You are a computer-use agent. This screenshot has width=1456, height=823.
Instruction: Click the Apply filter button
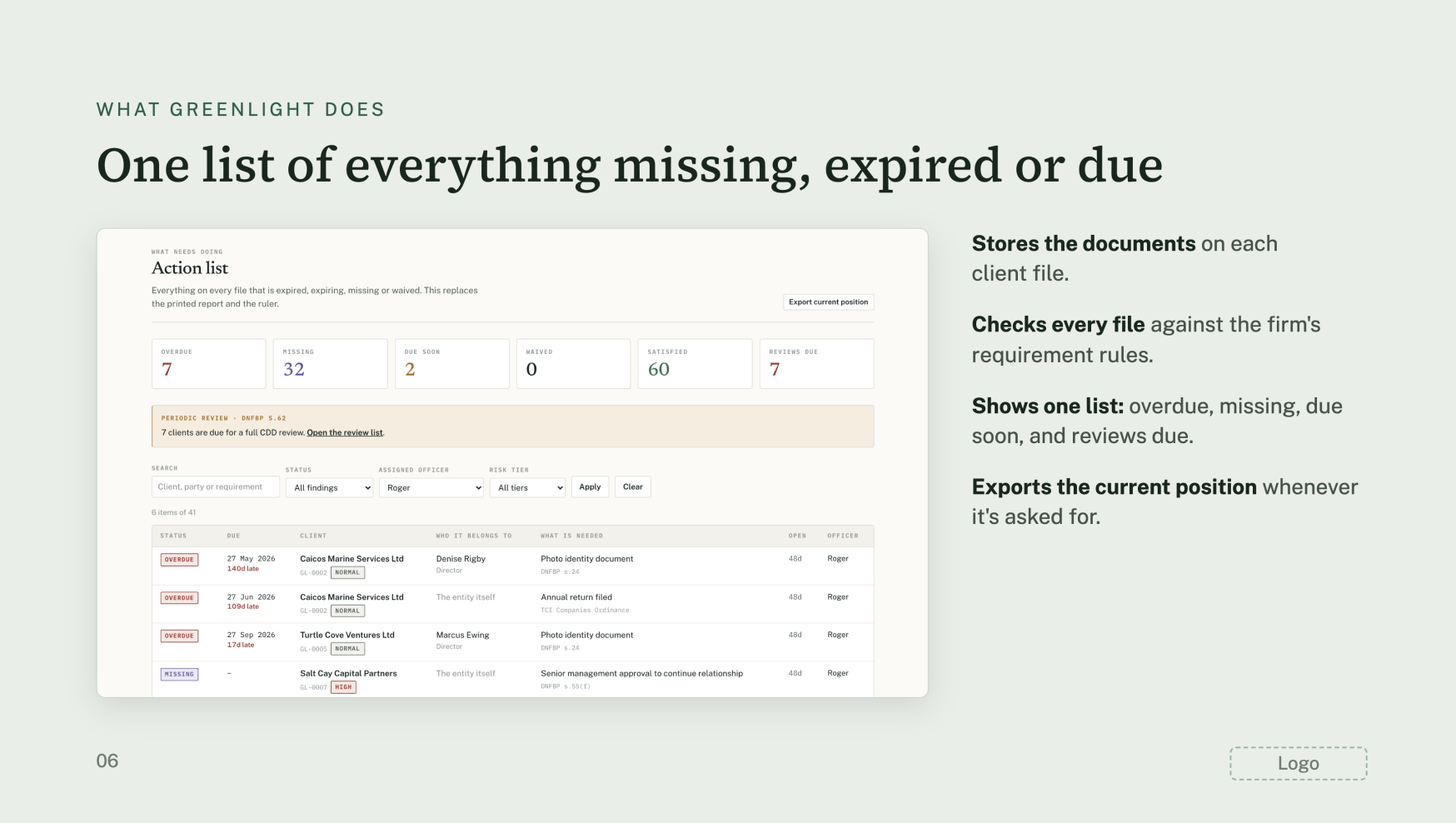point(590,487)
